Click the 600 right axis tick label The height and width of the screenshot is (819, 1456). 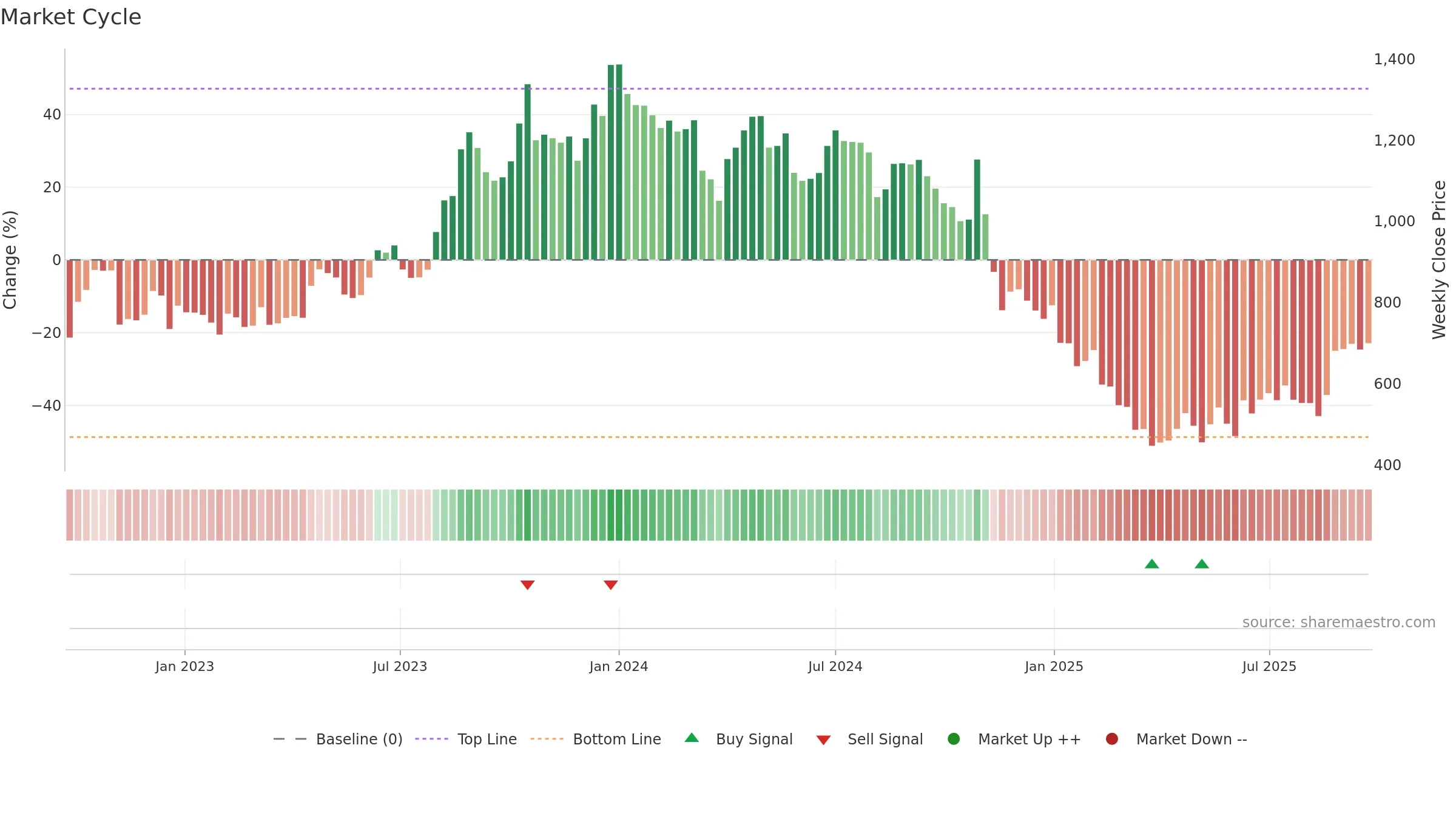[x=1387, y=384]
